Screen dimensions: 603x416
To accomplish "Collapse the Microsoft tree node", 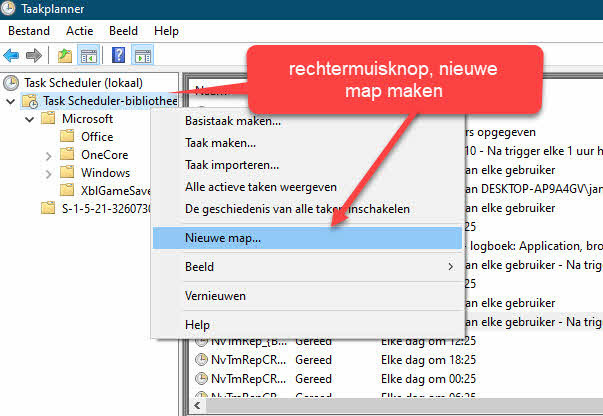I will pyautogui.click(x=30, y=119).
